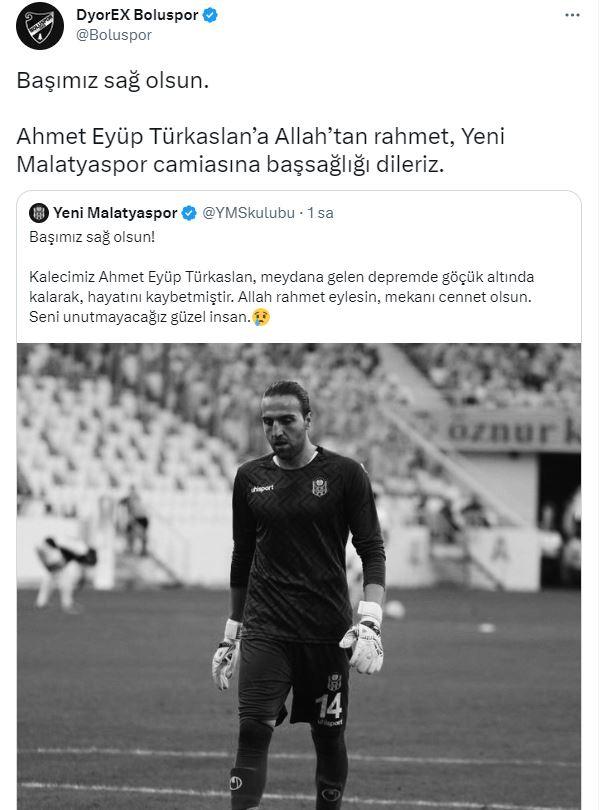Click the club crest on the goalkeeper's jersey
Image resolution: width=607 pixels, height=810 pixels.
coord(319,487)
